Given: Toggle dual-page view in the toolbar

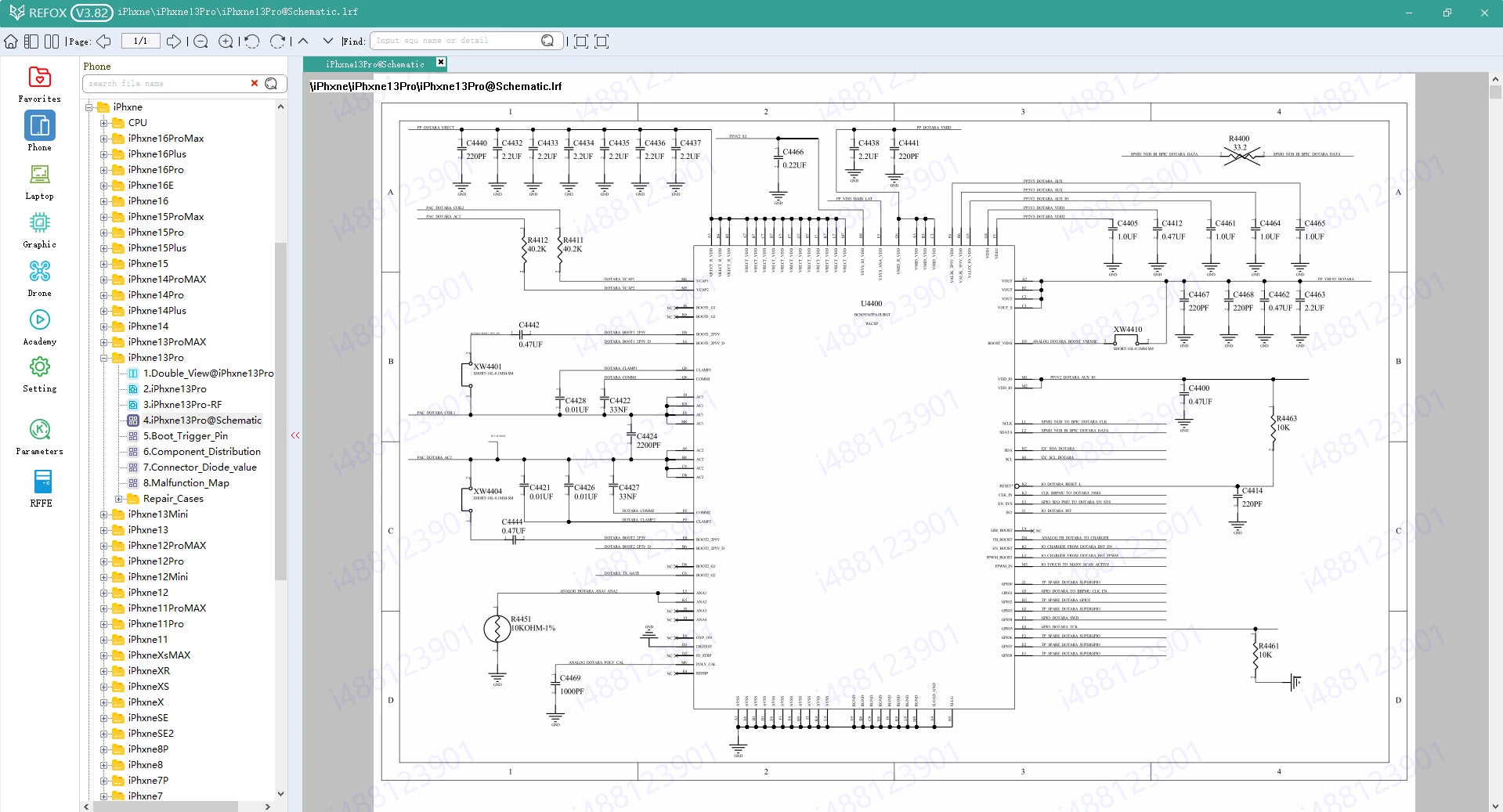Looking at the screenshot, I should point(52,41).
